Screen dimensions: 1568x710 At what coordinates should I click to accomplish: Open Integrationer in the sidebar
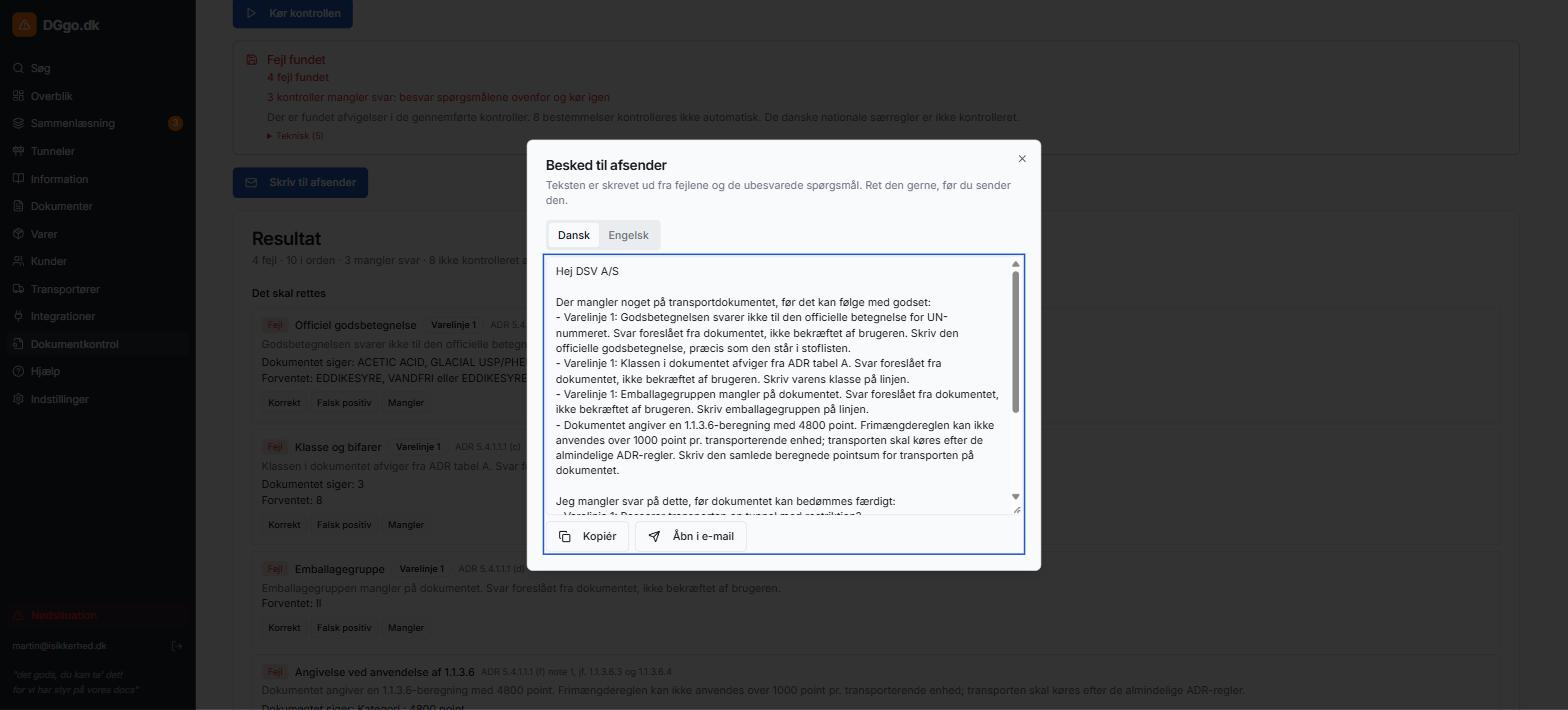[98, 316]
